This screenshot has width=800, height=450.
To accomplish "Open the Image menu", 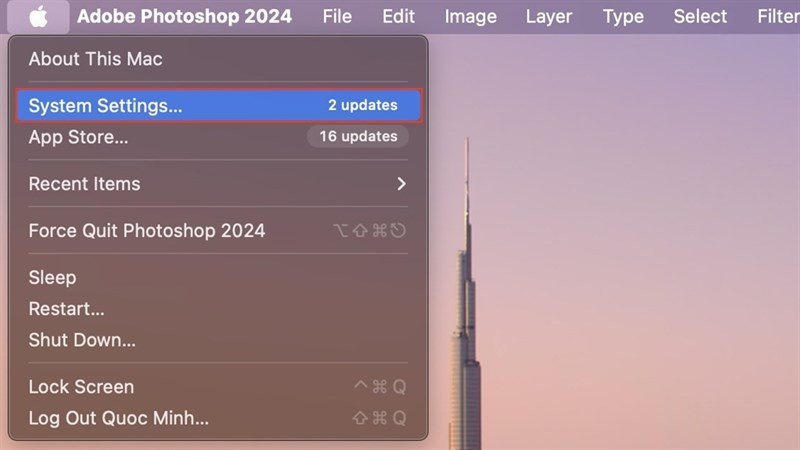I will click(470, 17).
